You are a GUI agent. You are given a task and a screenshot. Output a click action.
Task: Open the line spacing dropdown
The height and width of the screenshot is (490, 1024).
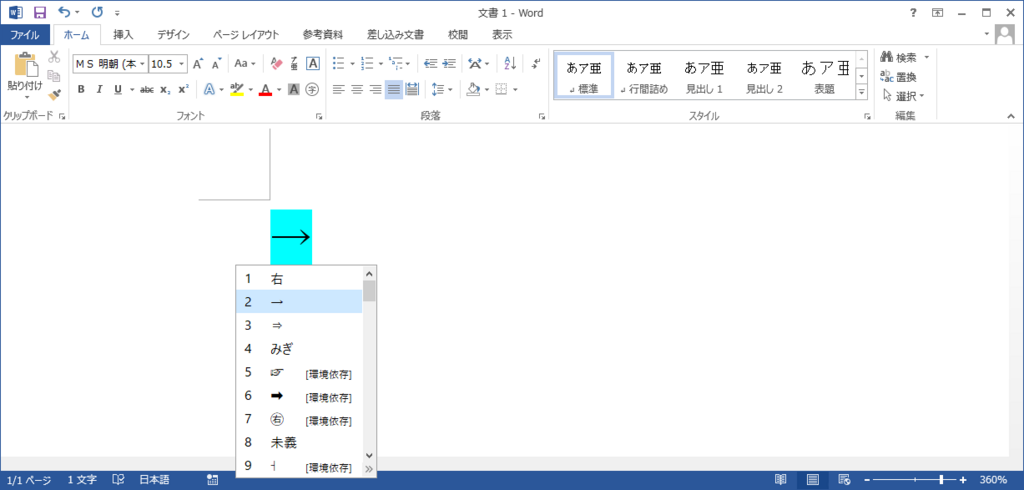pos(443,90)
